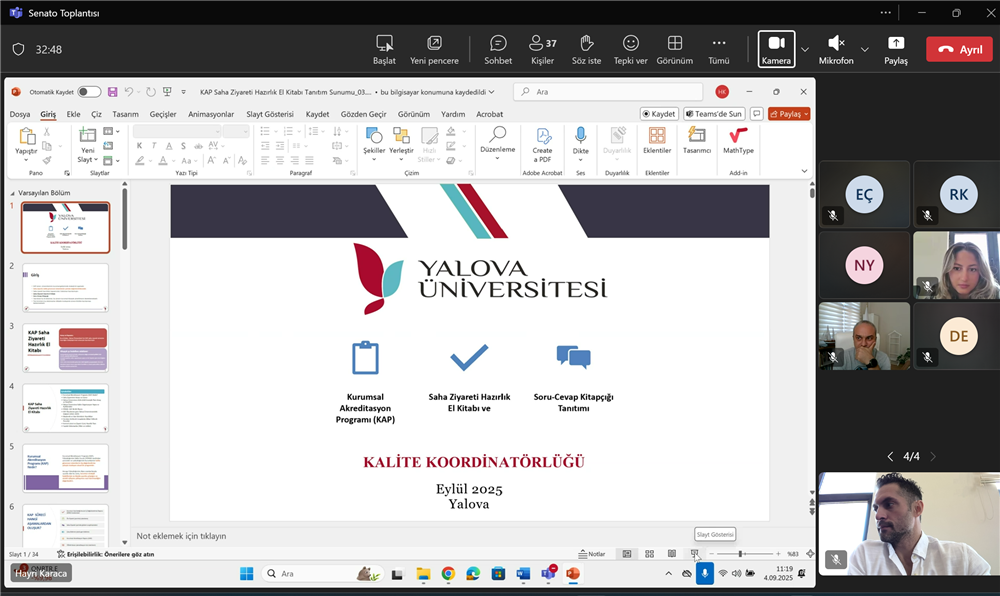Raise hand with Söz iste
This screenshot has height=596, width=1000.
tap(586, 50)
